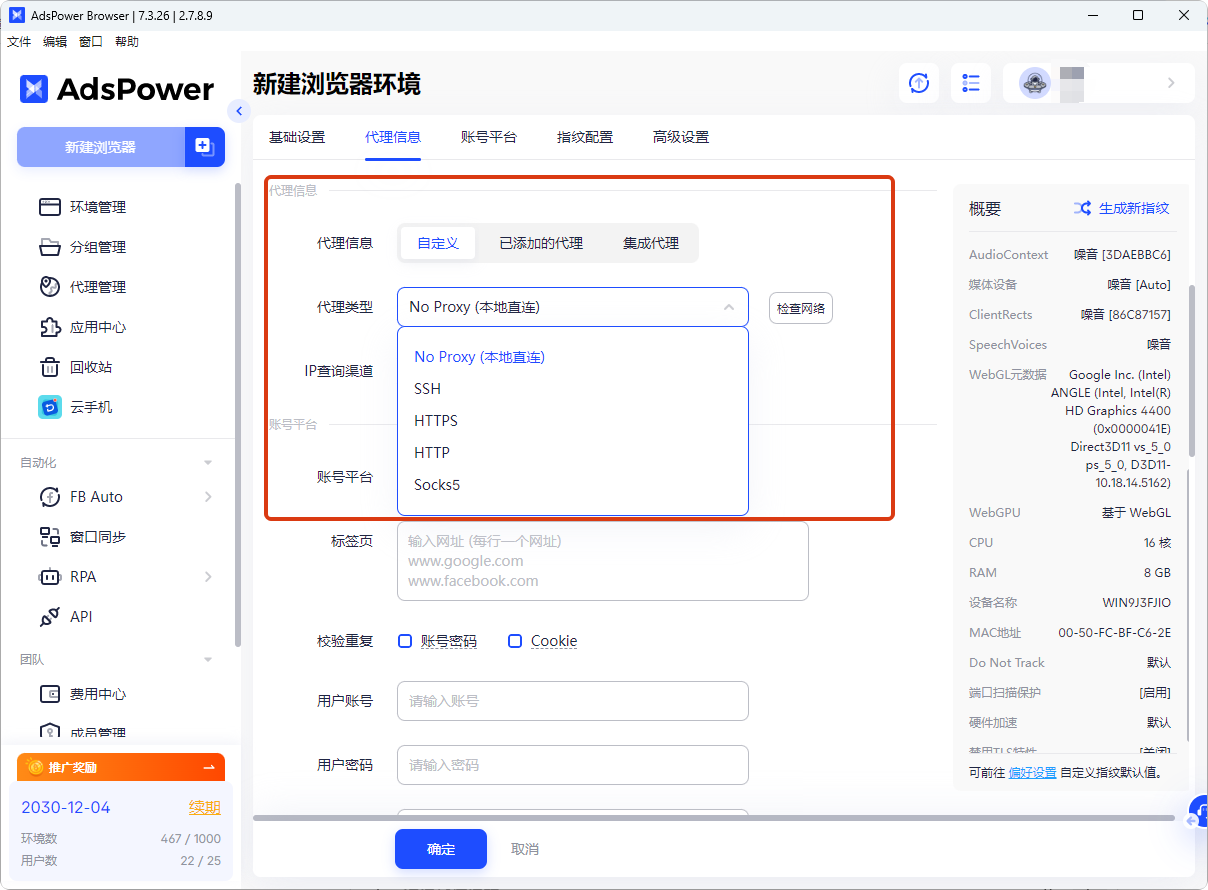1208x890 pixels.
Task: Open the 回收站 trash icon
Action: click(50, 367)
